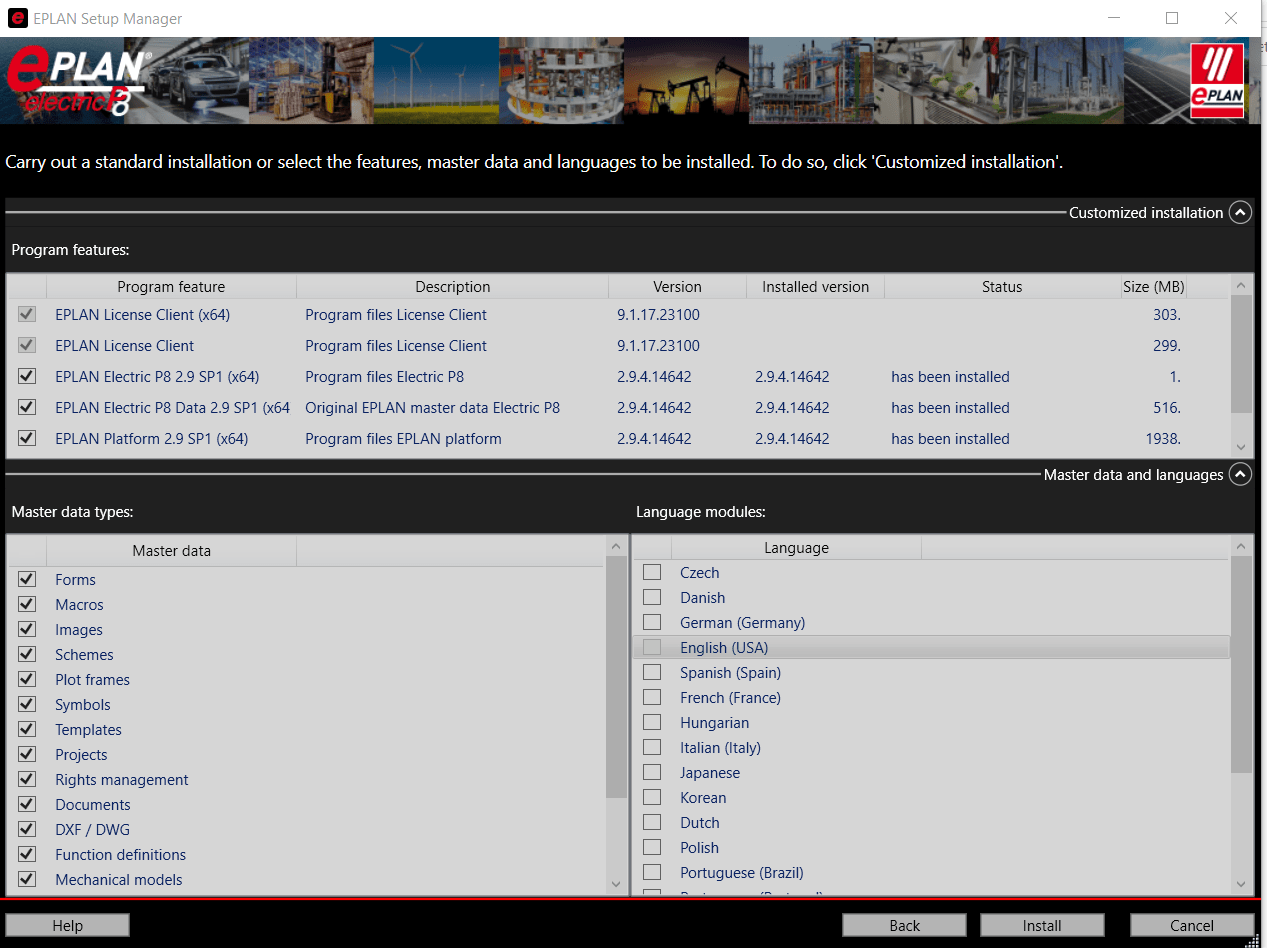Enable the German (Germany) language module
The image size is (1267, 948).
click(652, 623)
